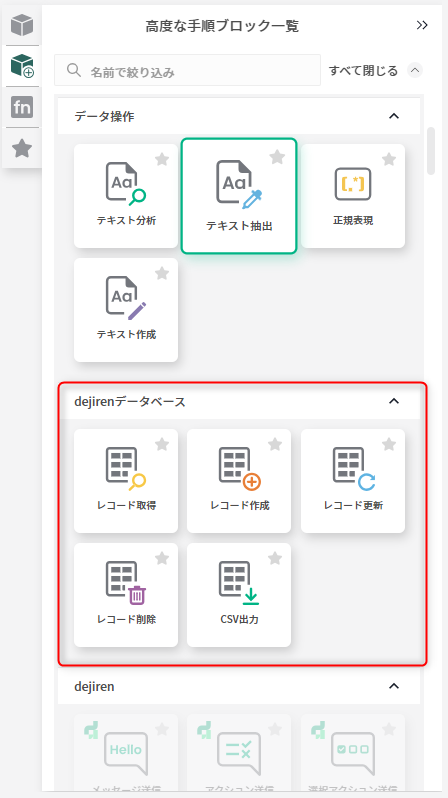Open the favorites star sidebar tab
Image resolution: width=448 pixels, height=798 pixels.
click(x=22, y=149)
